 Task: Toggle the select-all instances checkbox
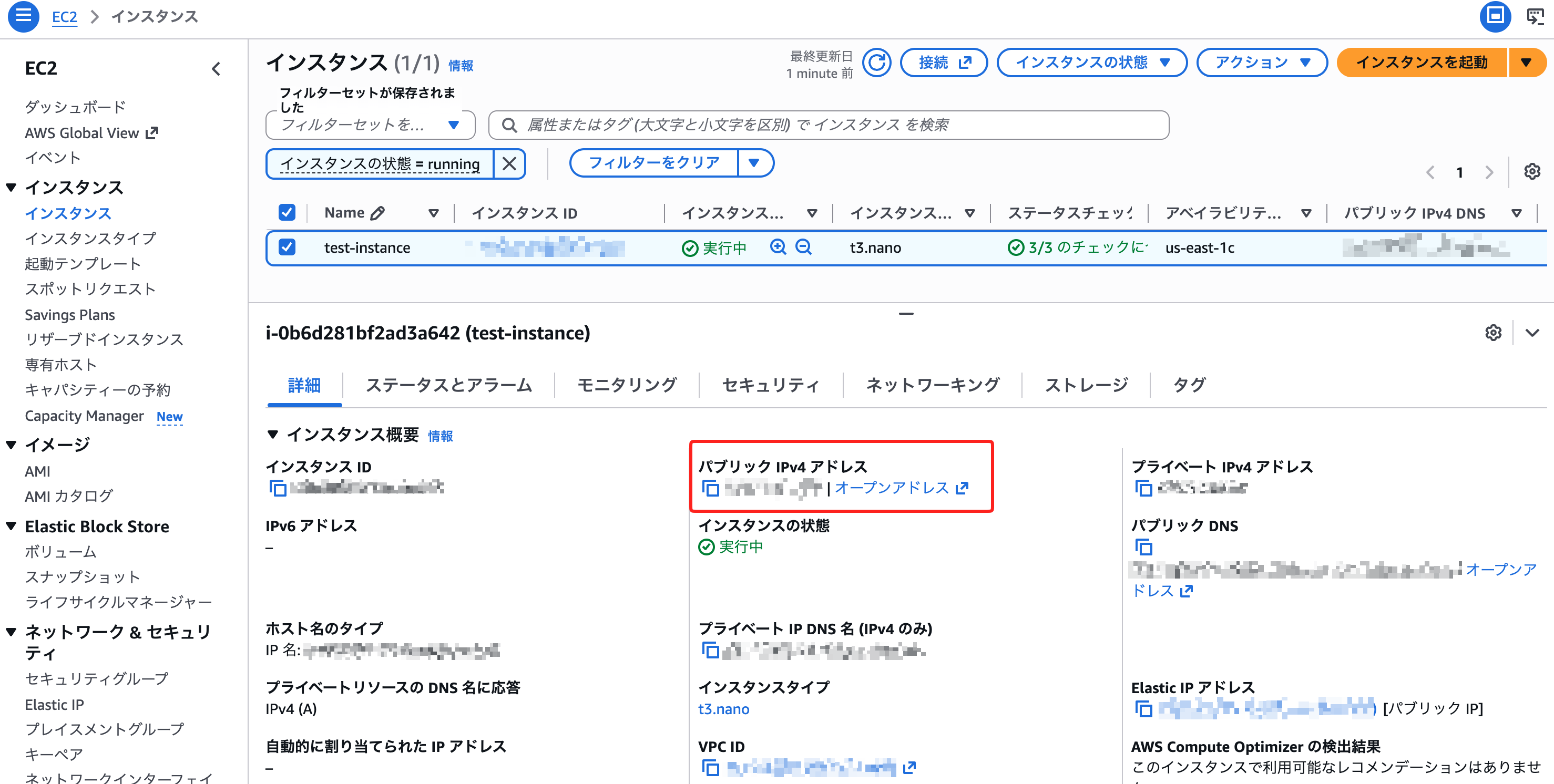point(287,212)
